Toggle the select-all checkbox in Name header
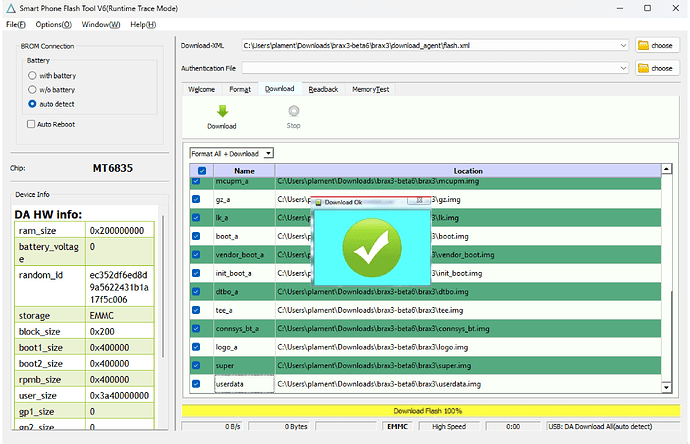690x444 pixels. coord(202,171)
